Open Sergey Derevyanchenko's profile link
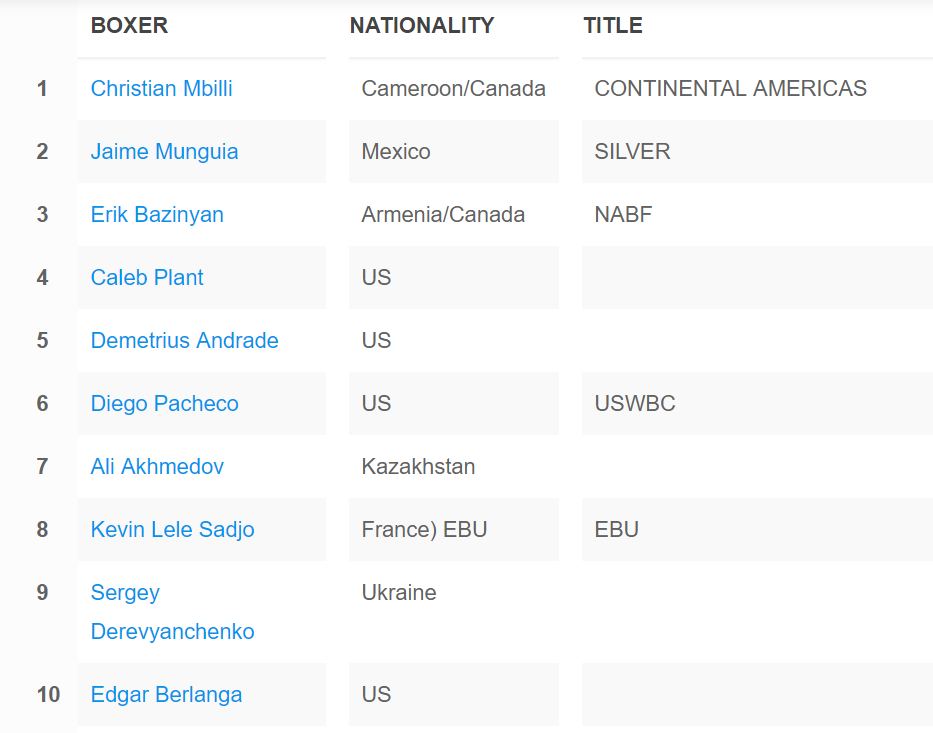 pyautogui.click(x=173, y=612)
